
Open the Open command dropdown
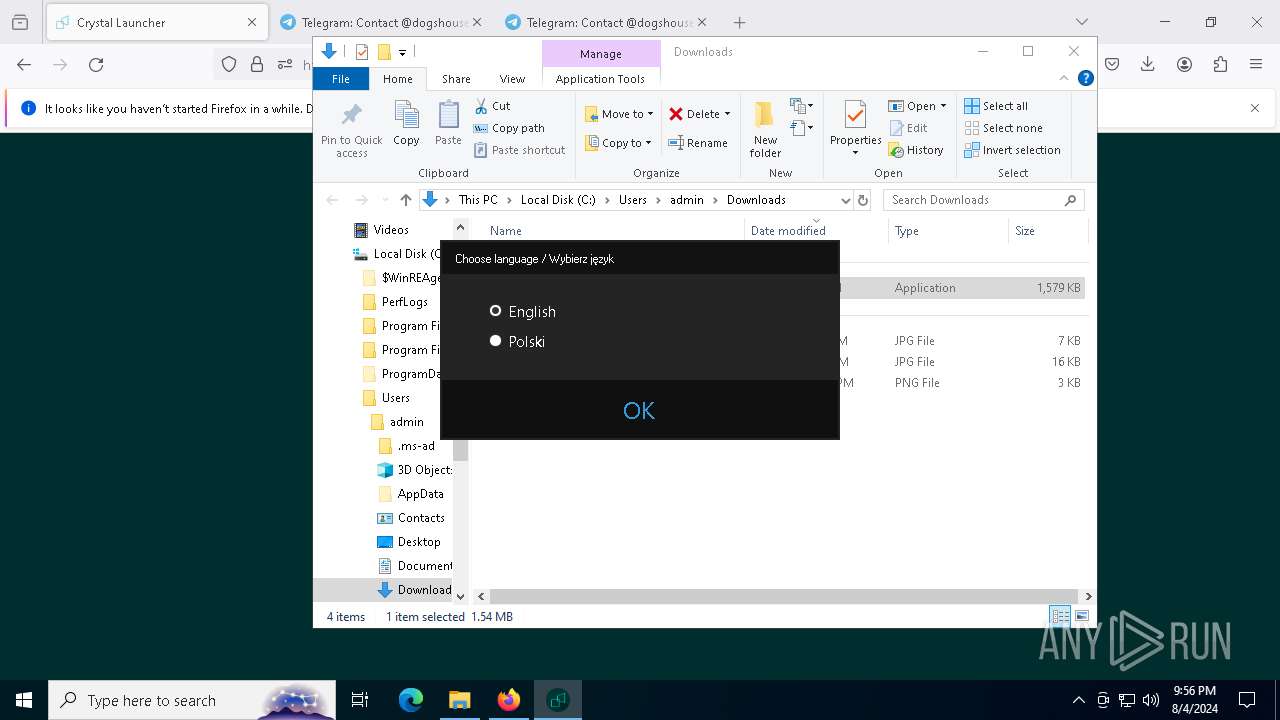(x=917, y=106)
